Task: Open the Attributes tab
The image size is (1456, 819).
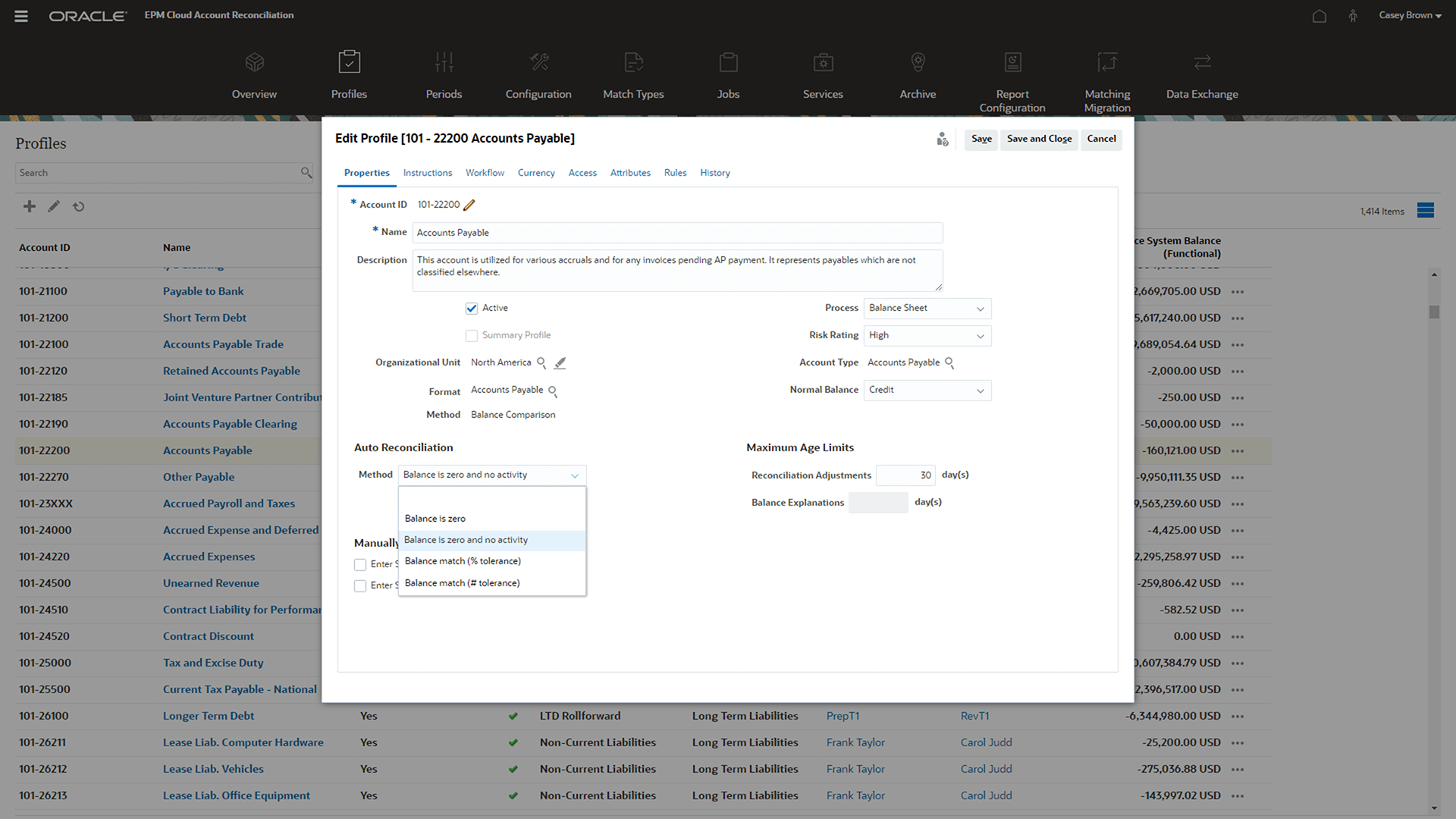Action: pyautogui.click(x=630, y=173)
